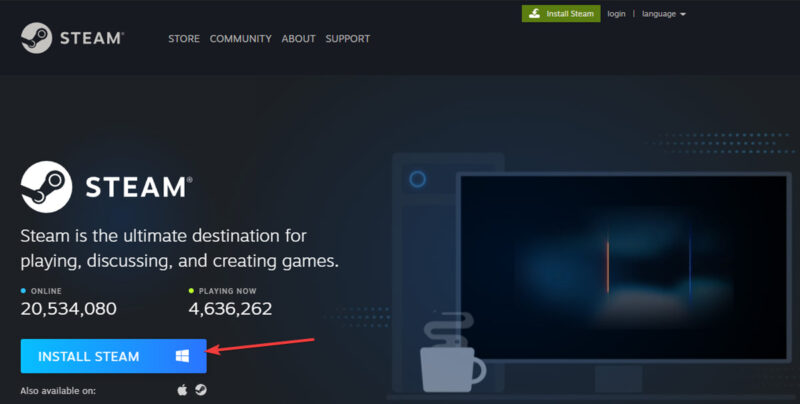Open the SUPPORT page
800x404 pixels.
point(347,39)
